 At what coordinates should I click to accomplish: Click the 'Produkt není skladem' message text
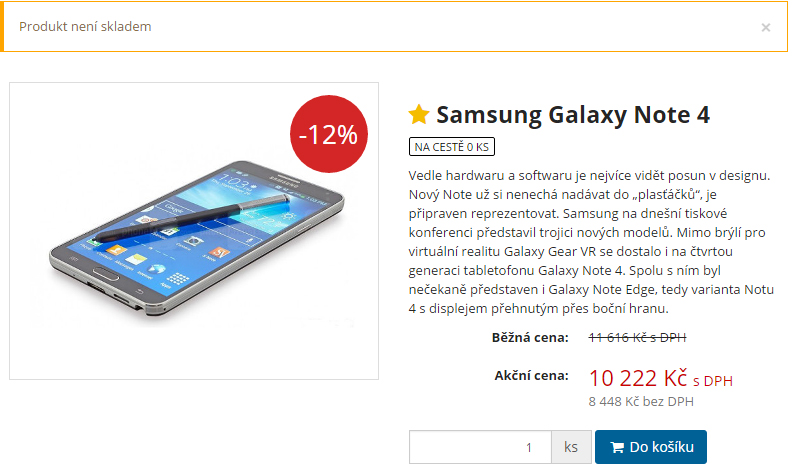point(86,27)
